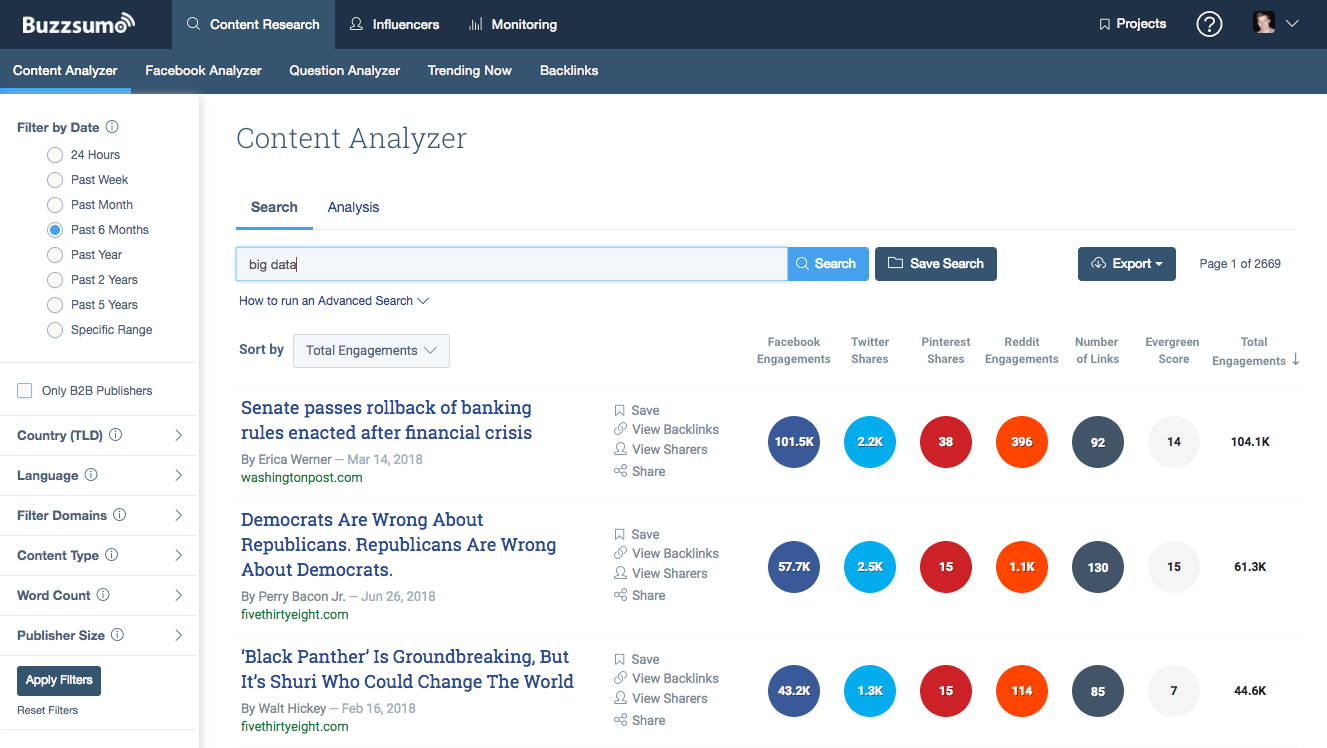Click blue Facebook engagements circle 101.5K
Image resolution: width=1327 pixels, height=748 pixels.
coord(794,442)
